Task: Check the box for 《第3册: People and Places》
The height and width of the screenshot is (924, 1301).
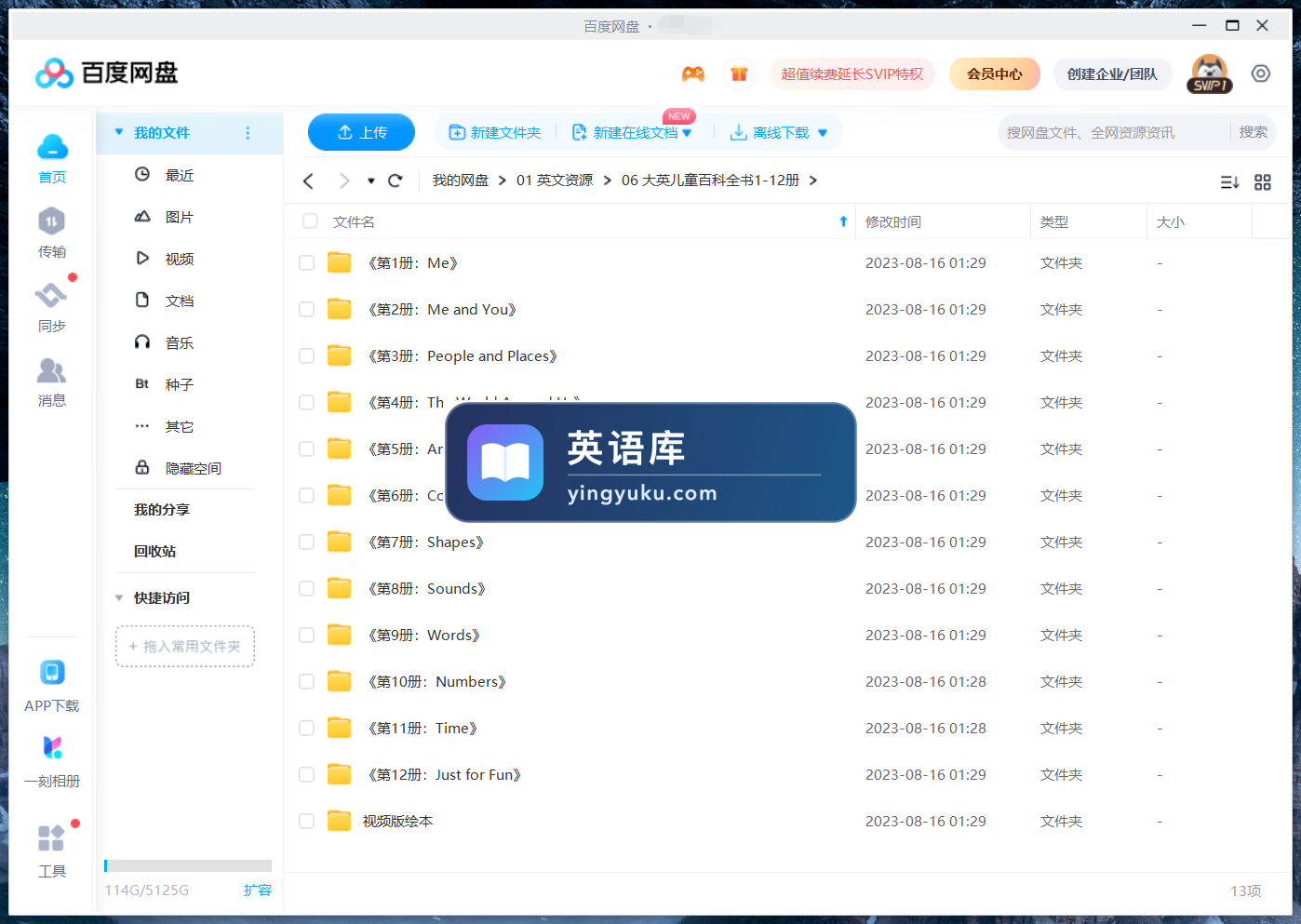Action: pyautogui.click(x=306, y=356)
